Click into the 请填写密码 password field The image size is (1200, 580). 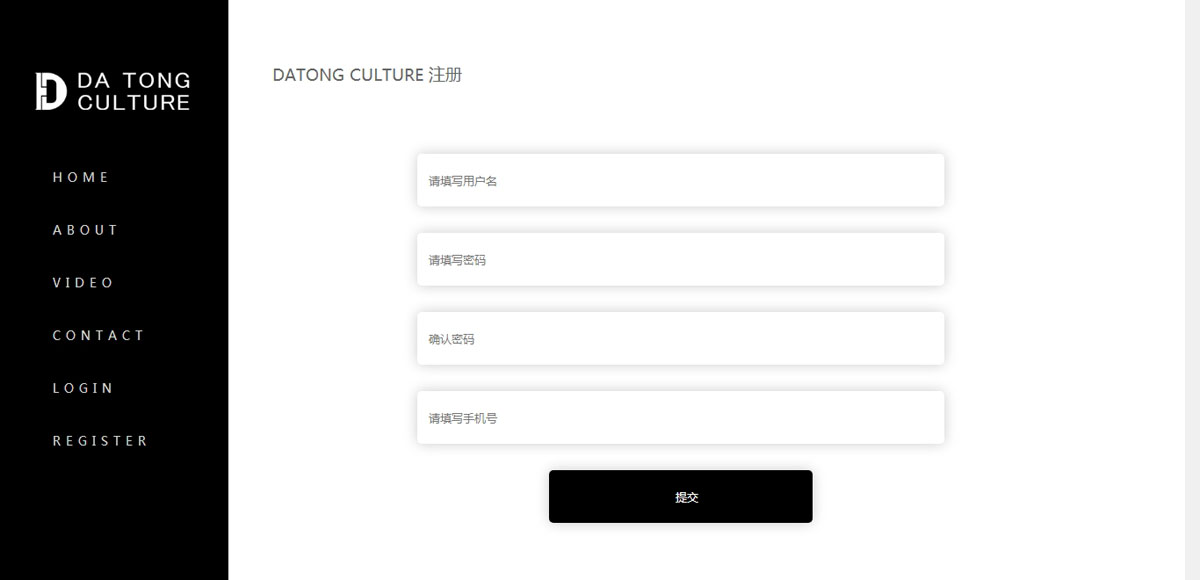(x=680, y=259)
